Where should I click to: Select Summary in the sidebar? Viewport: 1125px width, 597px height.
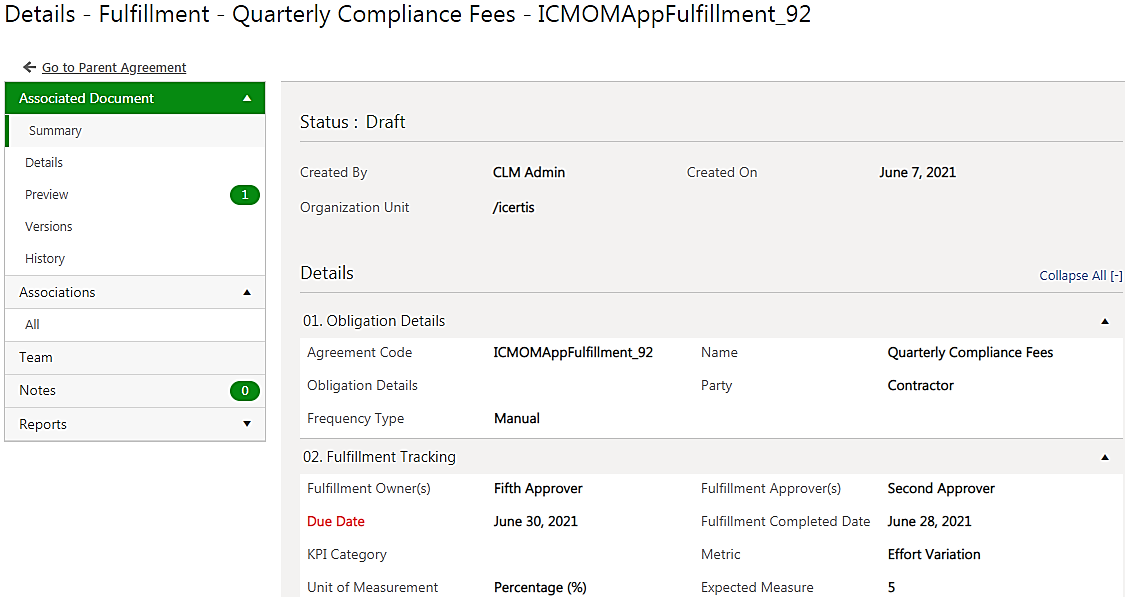[x=56, y=131]
